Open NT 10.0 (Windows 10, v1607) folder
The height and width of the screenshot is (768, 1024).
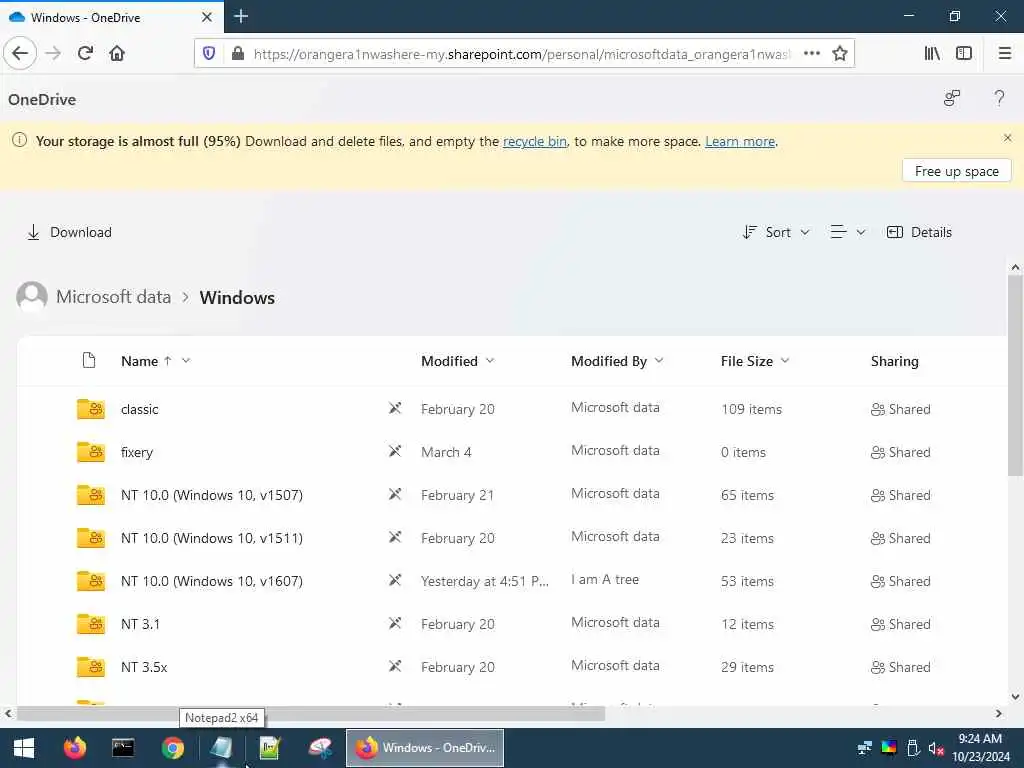pyautogui.click(x=212, y=581)
